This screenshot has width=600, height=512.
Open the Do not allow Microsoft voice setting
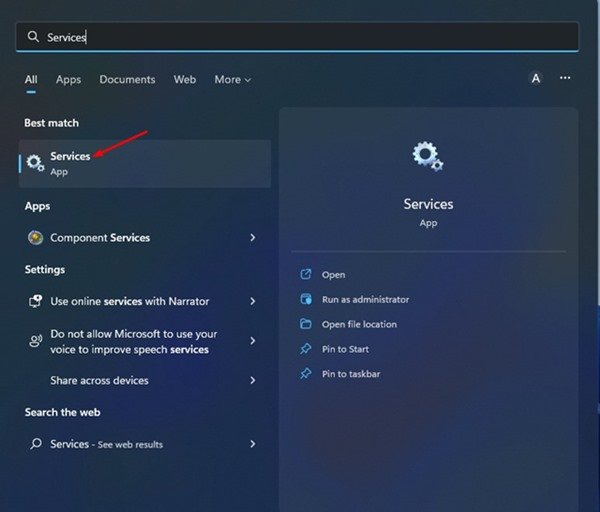pyautogui.click(x=145, y=341)
